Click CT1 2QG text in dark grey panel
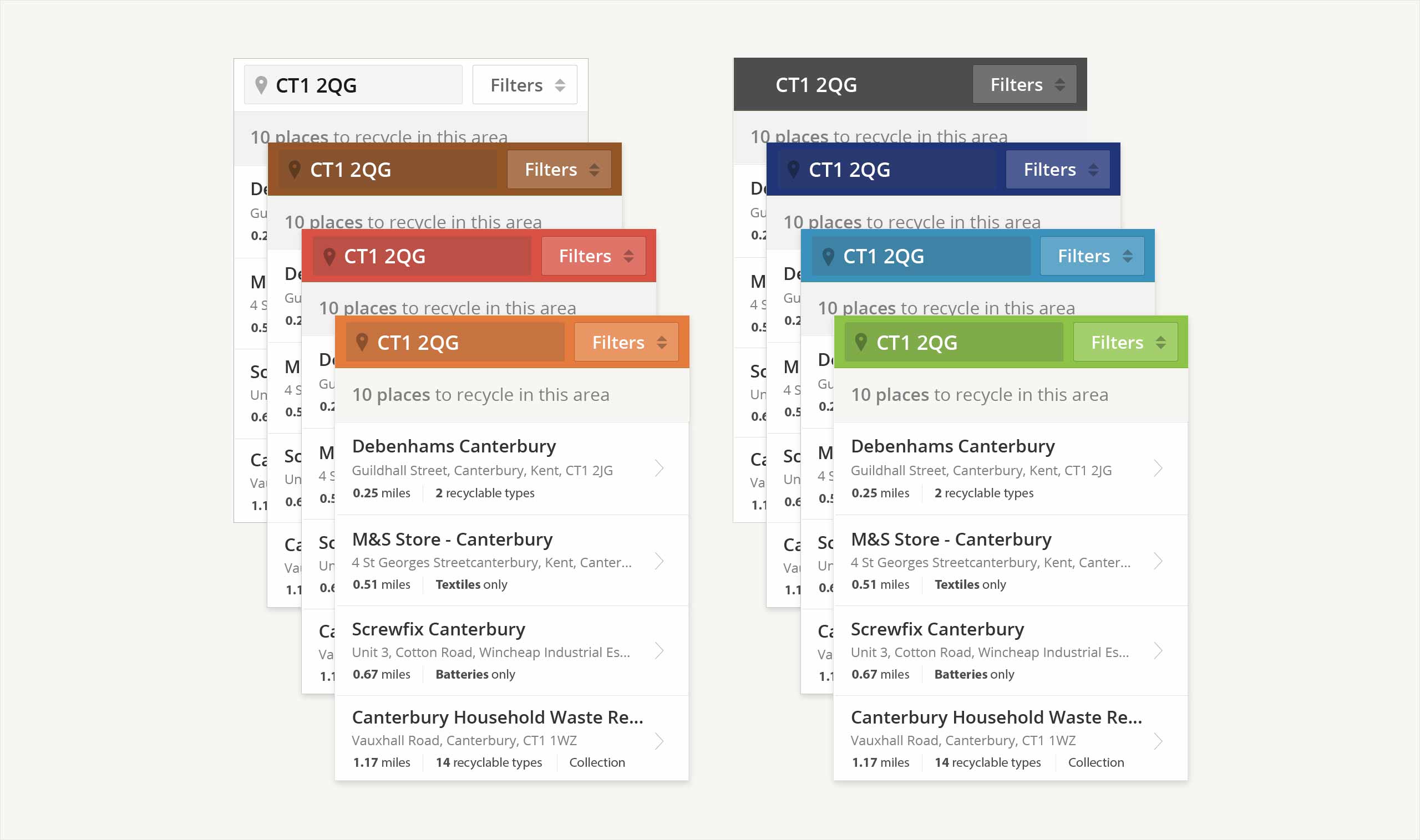The image size is (1420, 840). coord(816,85)
